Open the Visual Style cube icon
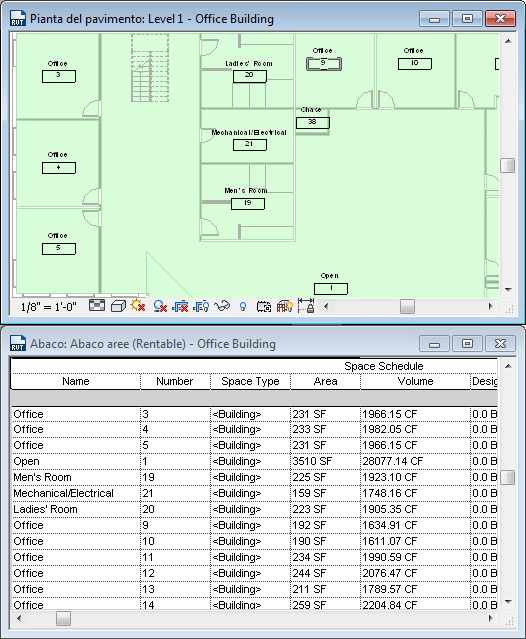Screen dimensions: 526x639 click(x=118, y=306)
